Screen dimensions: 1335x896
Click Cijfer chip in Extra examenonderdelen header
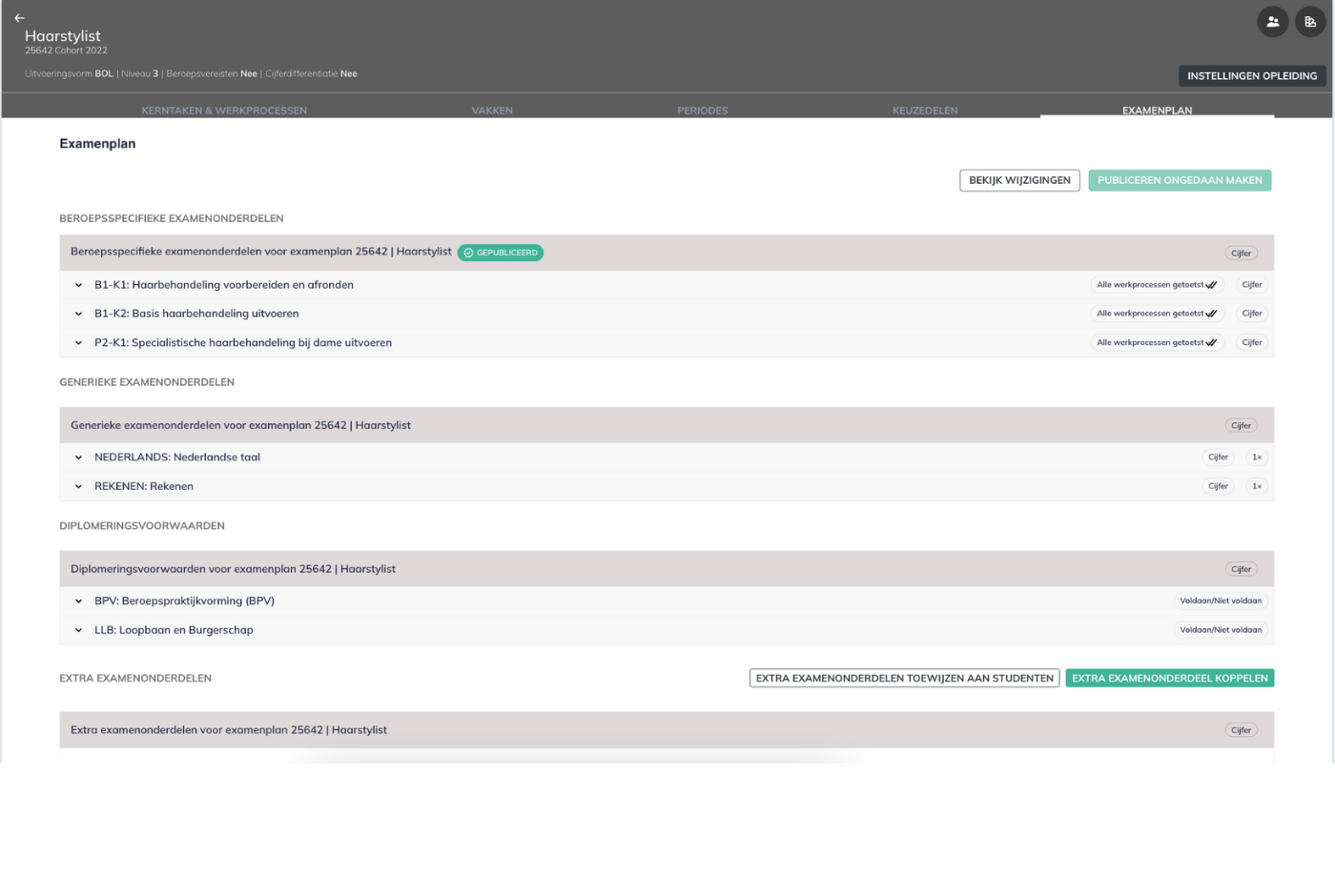pyautogui.click(x=1241, y=730)
